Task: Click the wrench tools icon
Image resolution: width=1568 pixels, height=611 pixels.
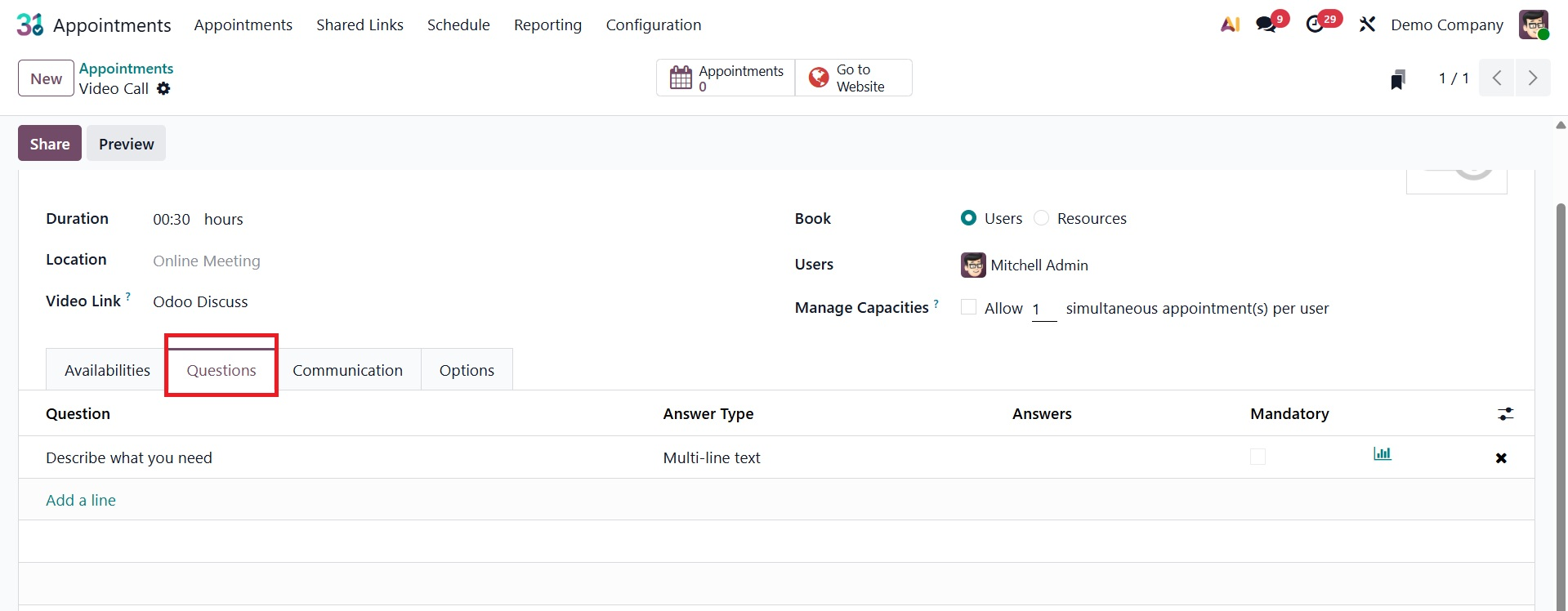Action: [1367, 25]
